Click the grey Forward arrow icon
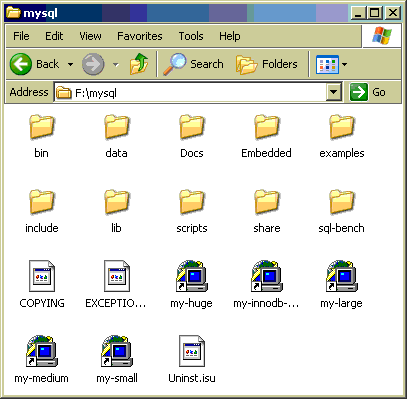Image resolution: width=407 pixels, height=399 pixels. [x=93, y=64]
